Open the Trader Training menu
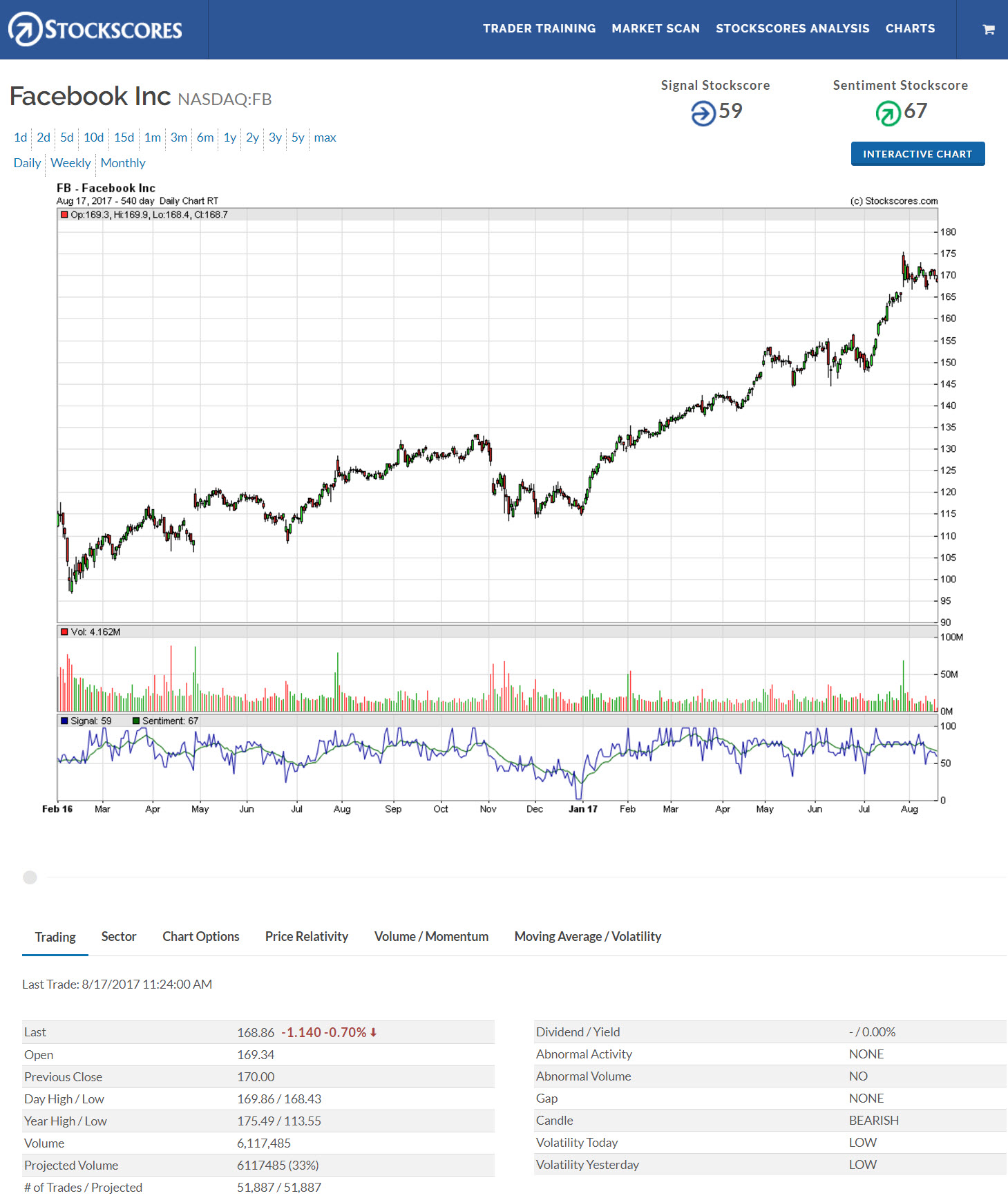Screen dimensions: 1008x1198 (x=539, y=28)
